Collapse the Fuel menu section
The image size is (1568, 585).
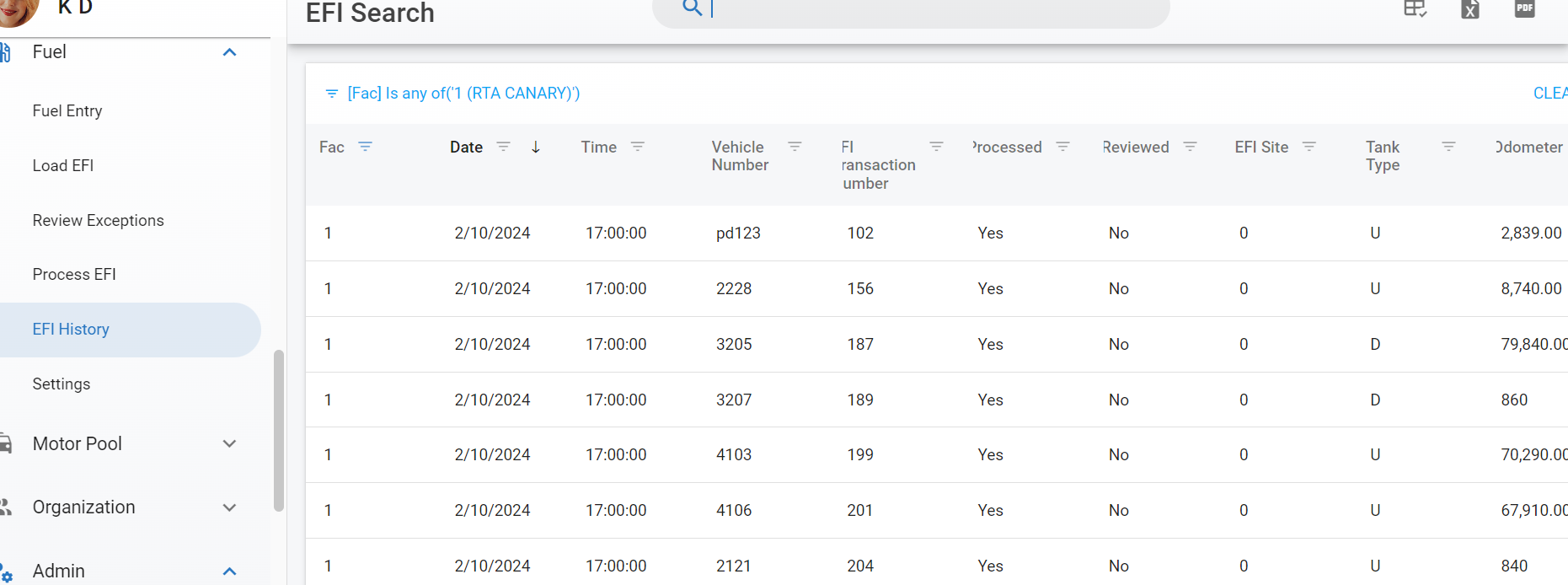point(229,52)
